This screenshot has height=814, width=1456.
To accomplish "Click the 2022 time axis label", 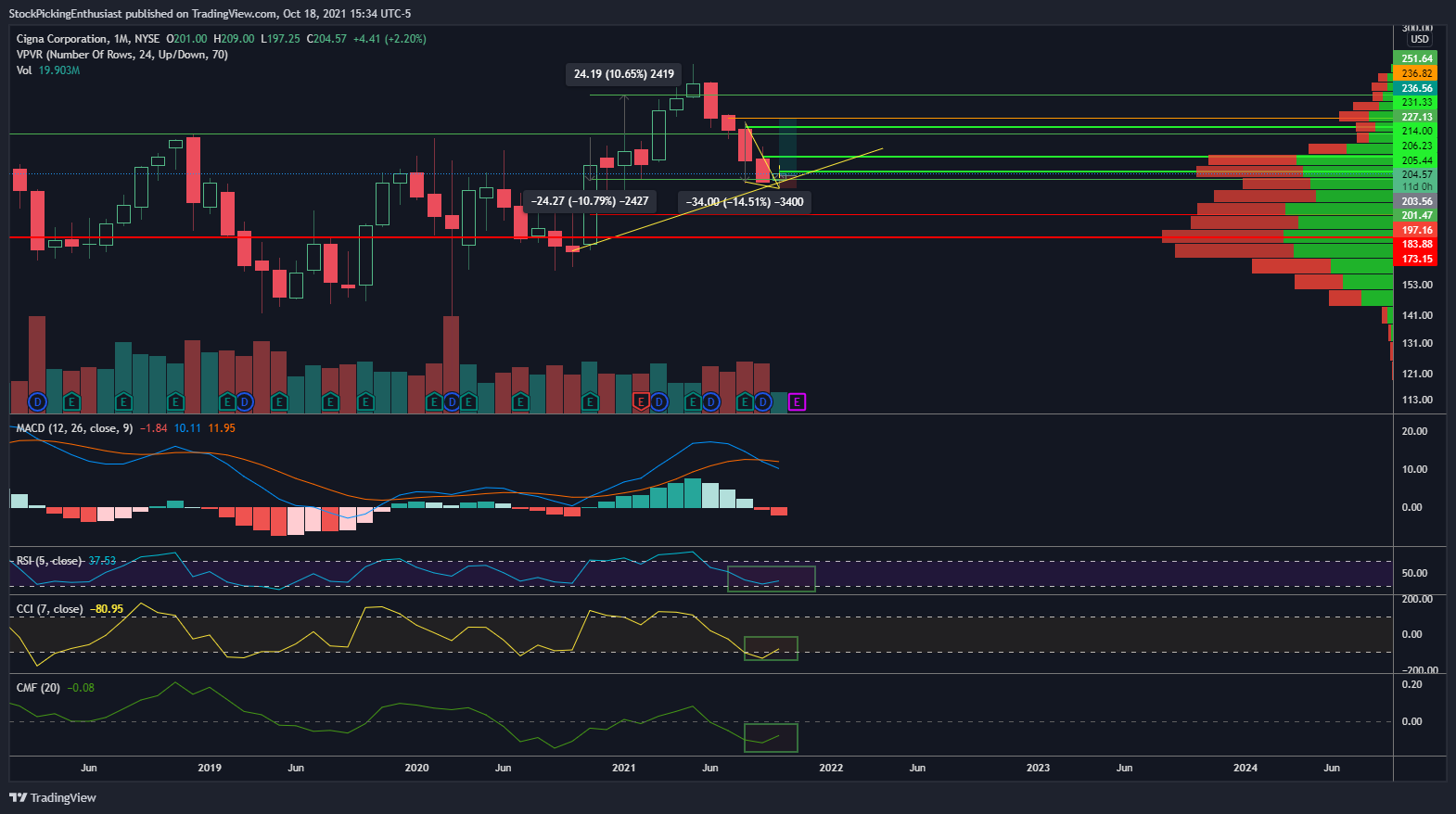I will pyautogui.click(x=831, y=768).
